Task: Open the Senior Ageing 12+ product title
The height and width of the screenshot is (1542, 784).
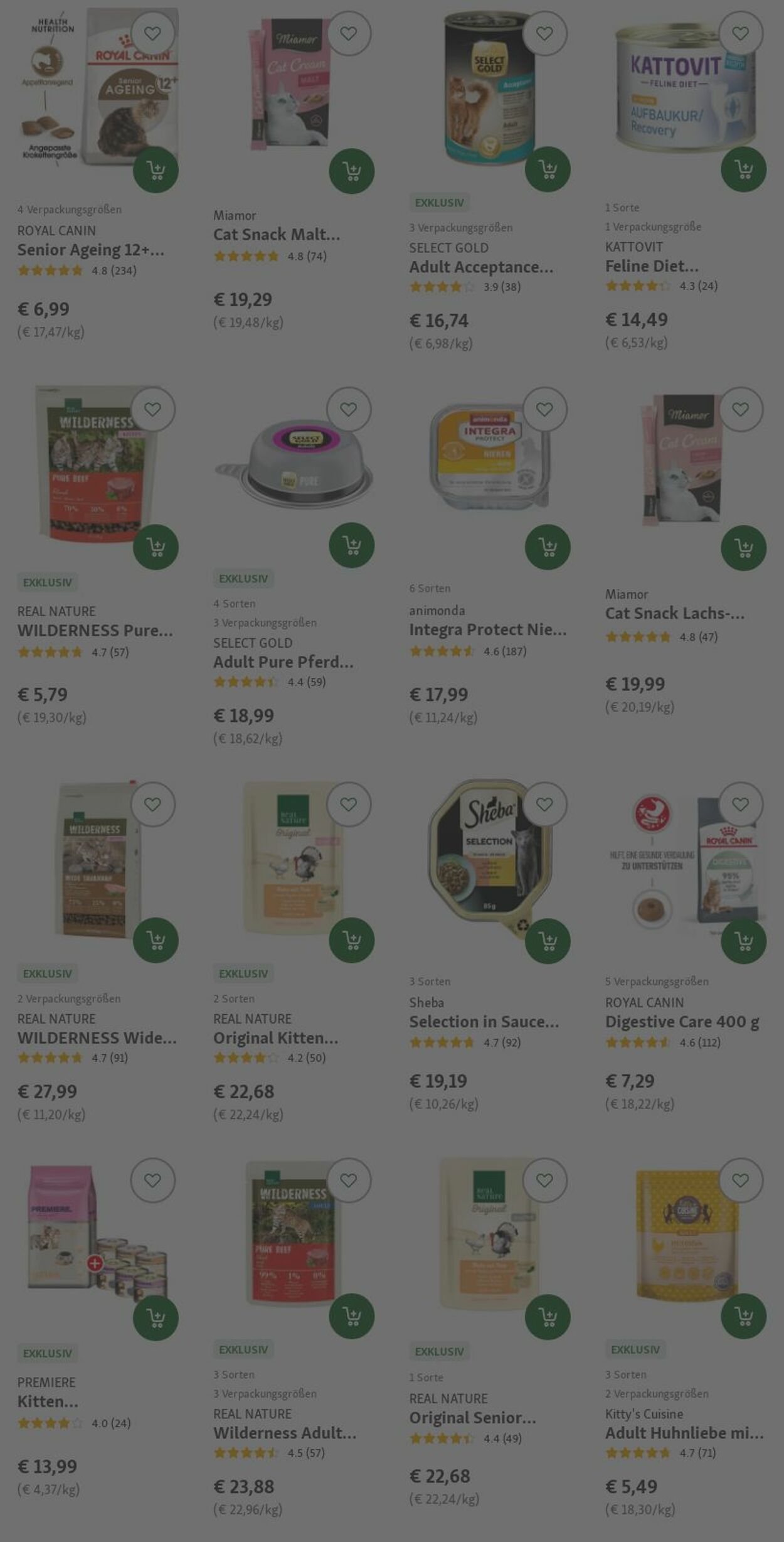Action: click(91, 250)
